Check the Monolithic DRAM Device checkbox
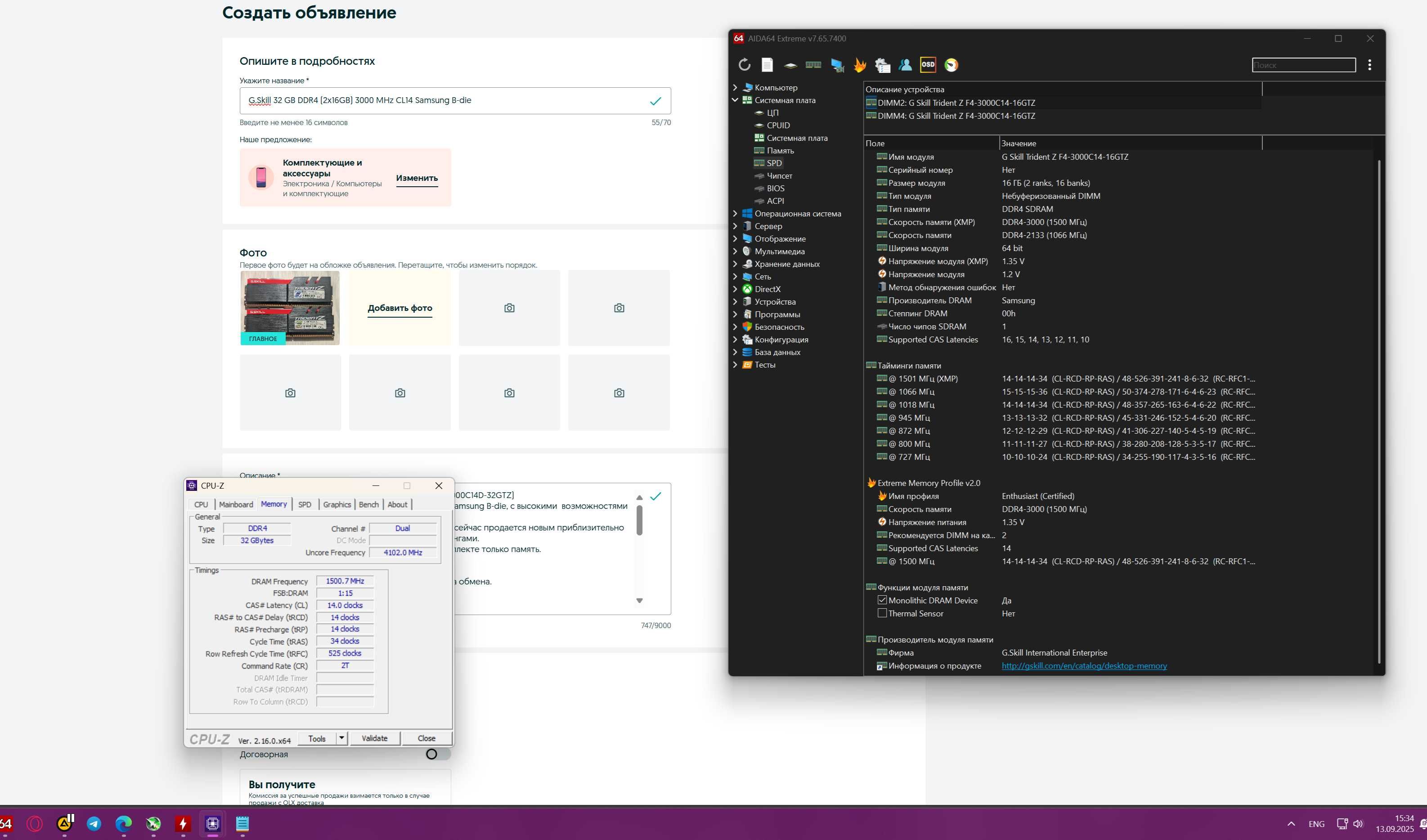Viewport: 1427px width, 840px height. pyautogui.click(x=882, y=600)
